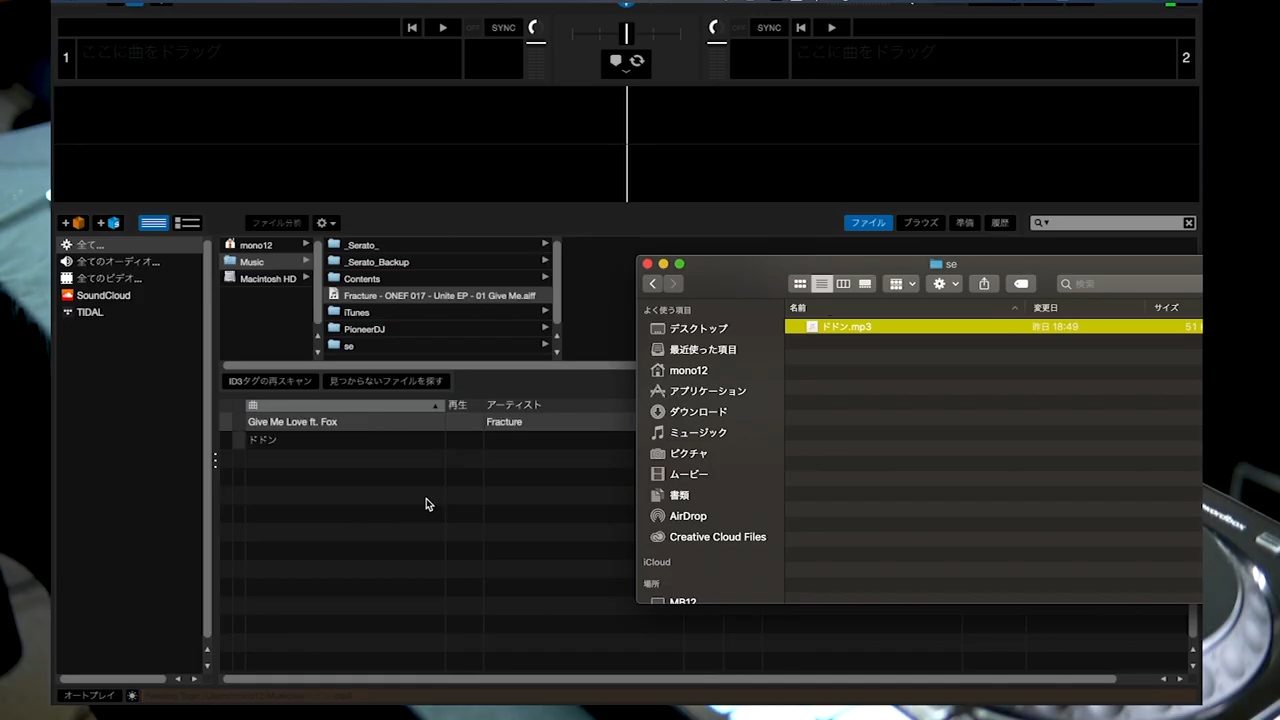
Task: Go forward in the Finder window
Action: coord(673,284)
